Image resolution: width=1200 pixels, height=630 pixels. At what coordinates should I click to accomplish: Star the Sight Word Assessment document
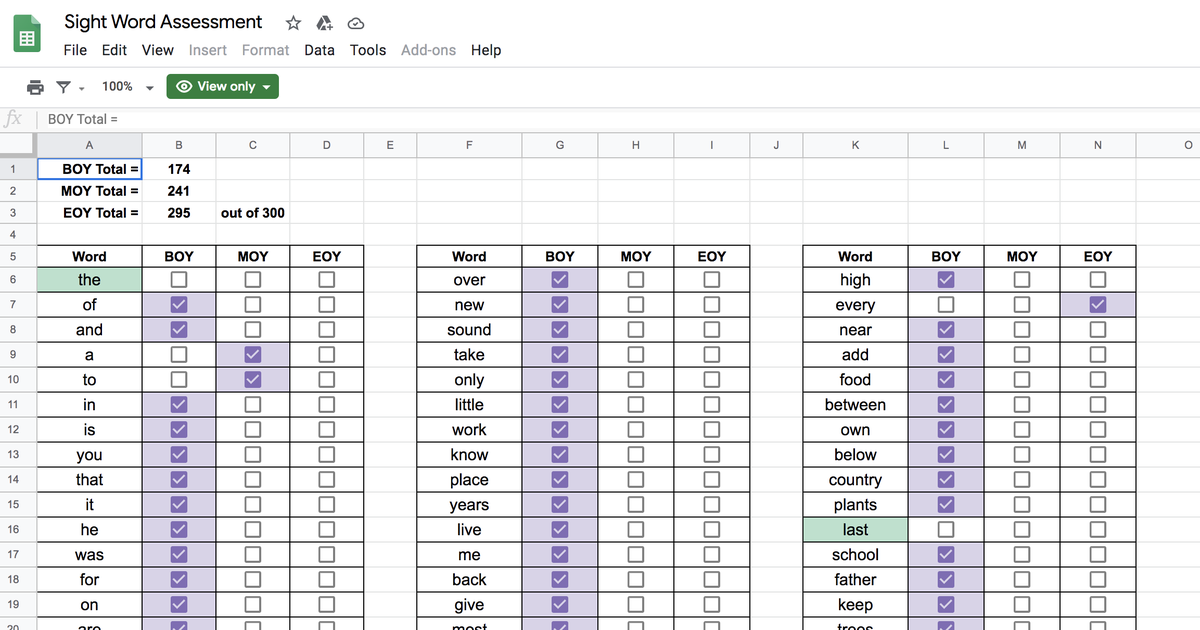(293, 23)
